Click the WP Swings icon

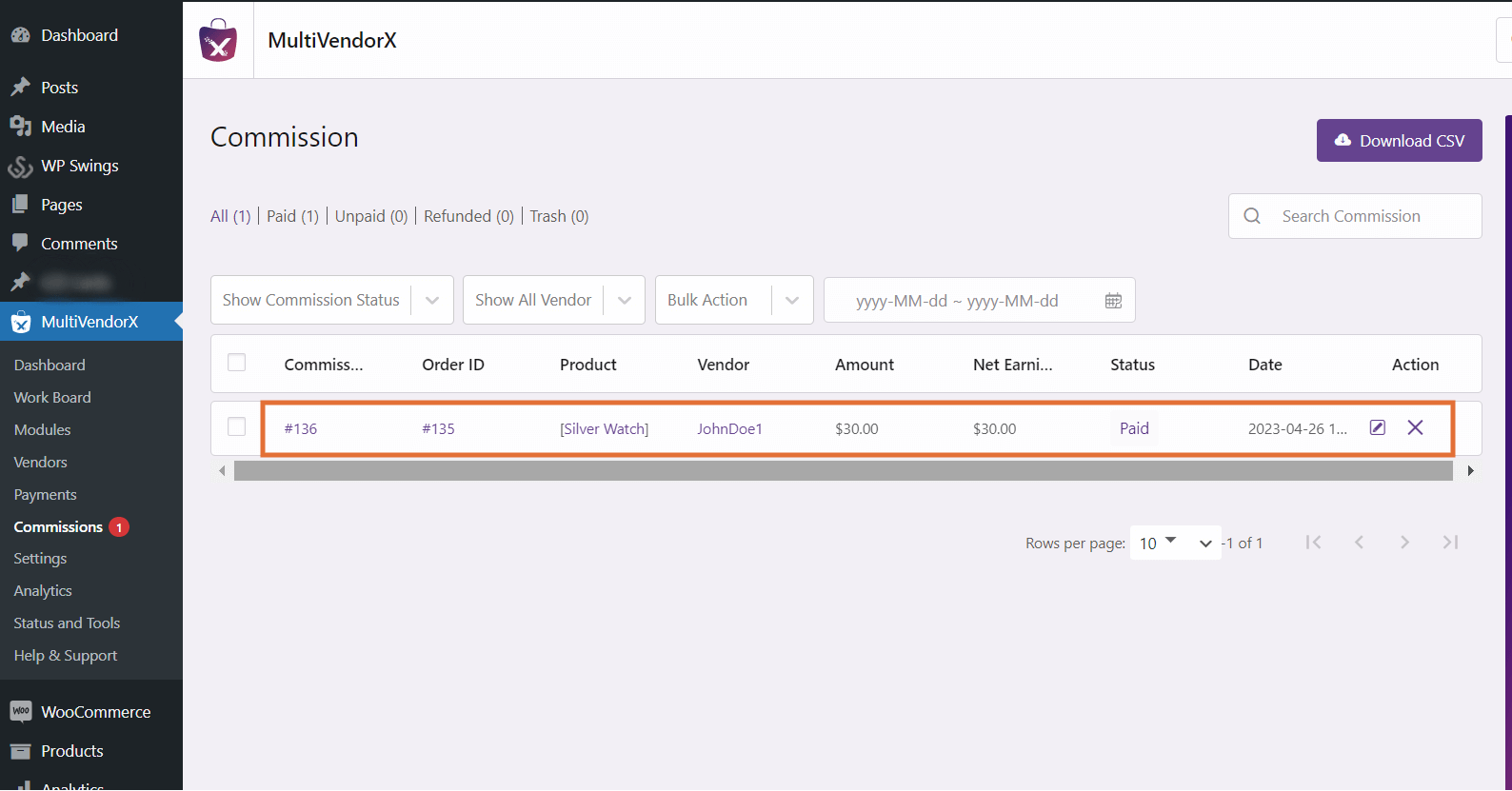coord(21,167)
